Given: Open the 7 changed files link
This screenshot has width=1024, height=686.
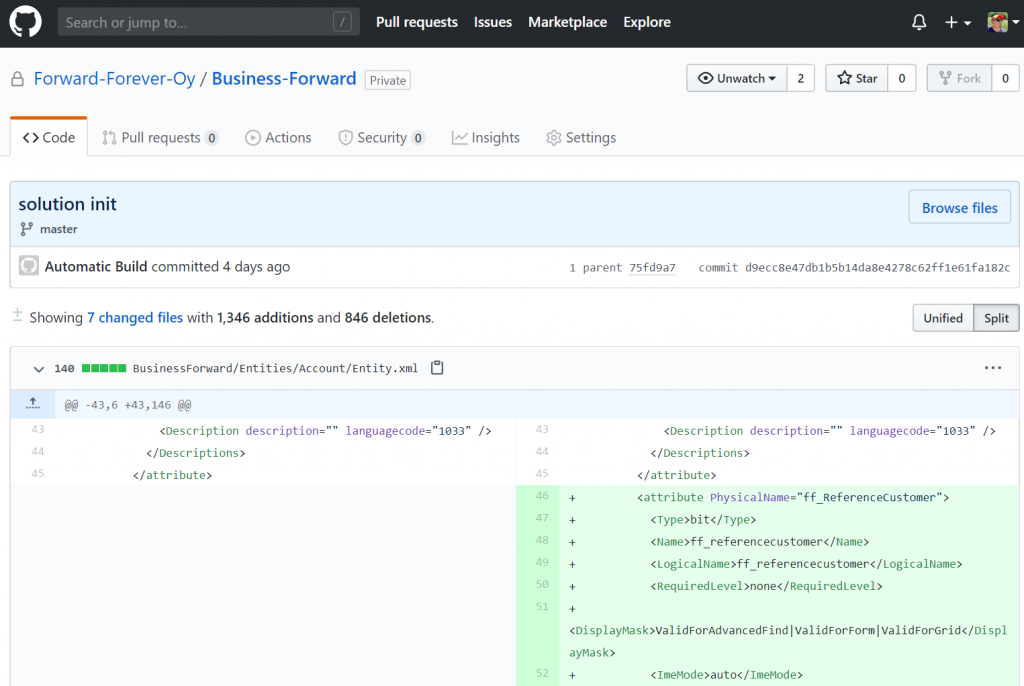Looking at the screenshot, I should pos(135,318).
